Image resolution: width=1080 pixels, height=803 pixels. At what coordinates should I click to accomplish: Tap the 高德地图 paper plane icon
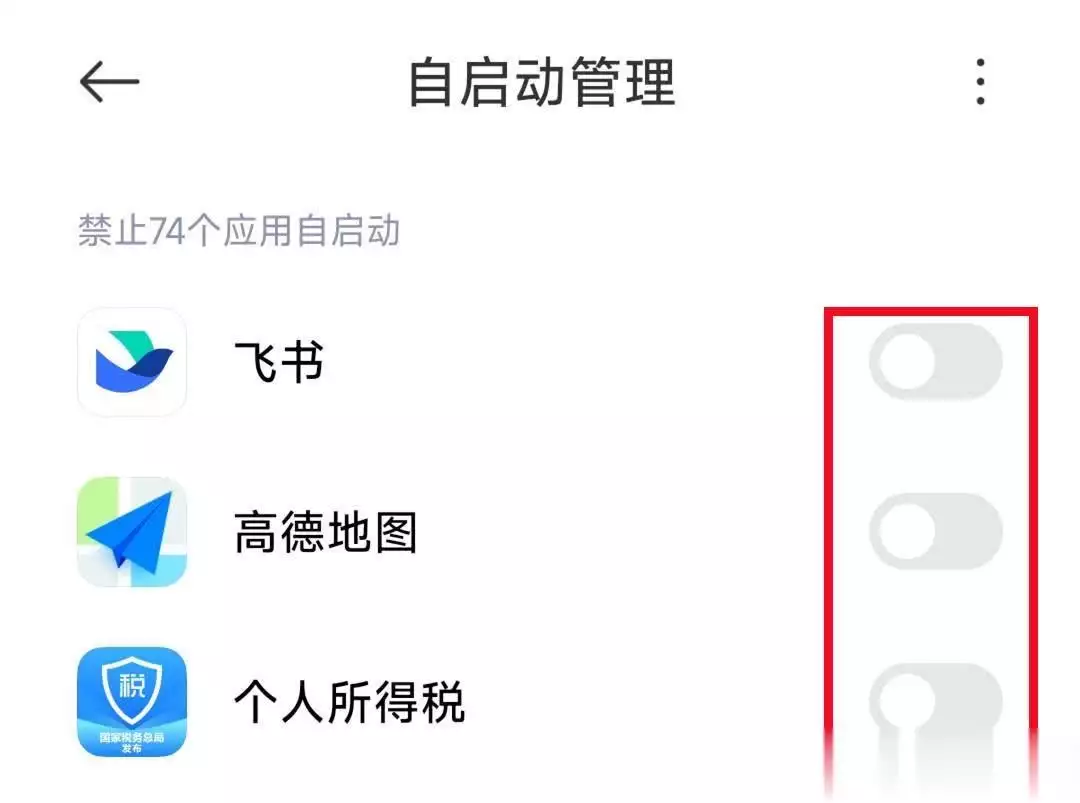coord(132,532)
